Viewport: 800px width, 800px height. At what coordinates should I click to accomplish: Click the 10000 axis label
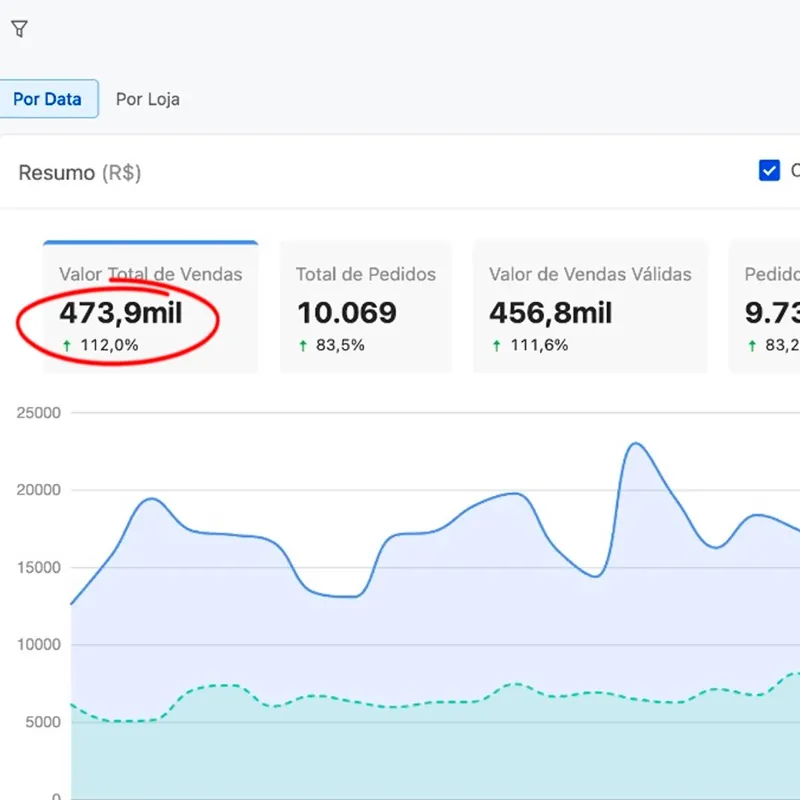click(39, 645)
